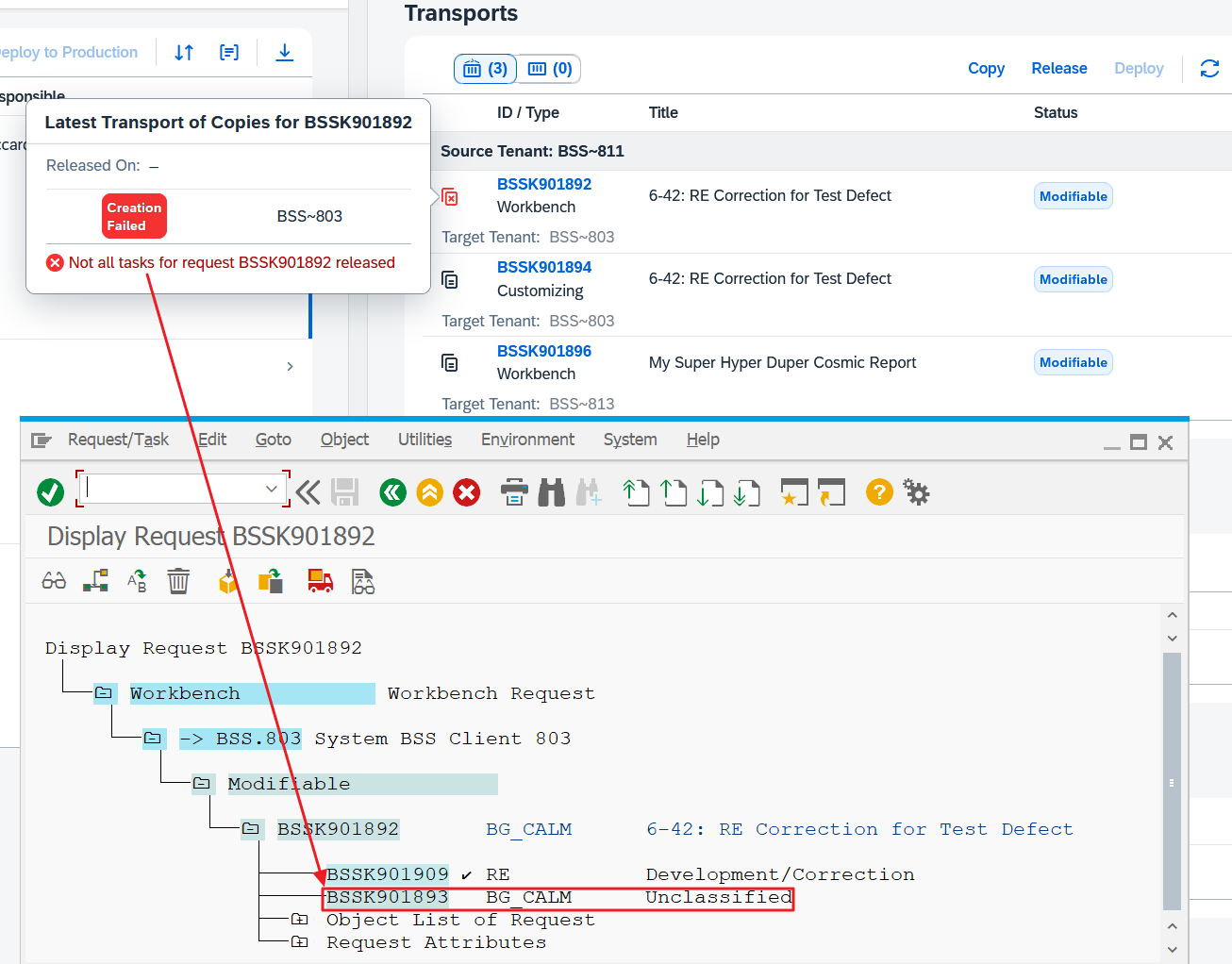Click the red transport truck release icon
Image resolution: width=1232 pixels, height=964 pixels.
point(320,581)
